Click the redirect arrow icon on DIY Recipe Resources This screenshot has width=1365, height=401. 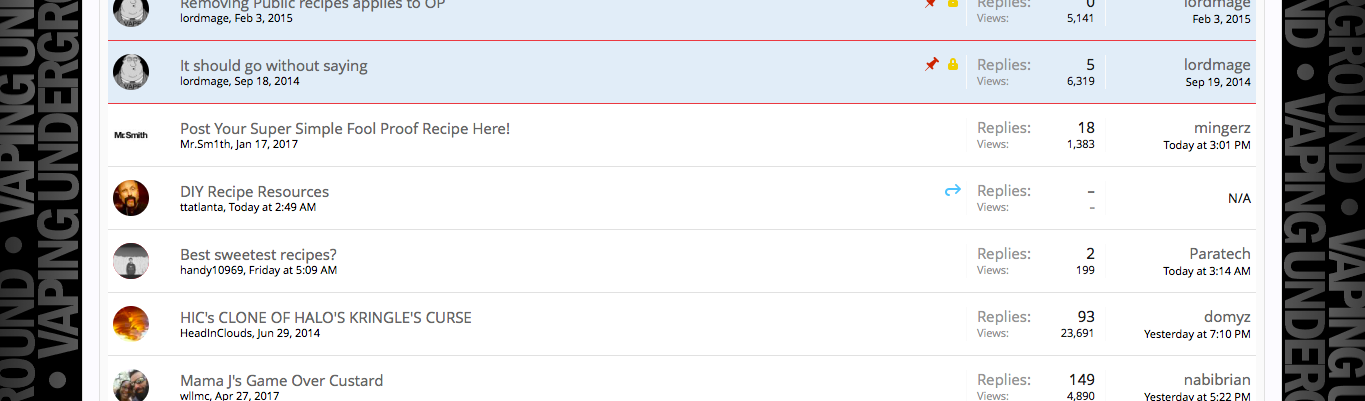(x=952, y=190)
